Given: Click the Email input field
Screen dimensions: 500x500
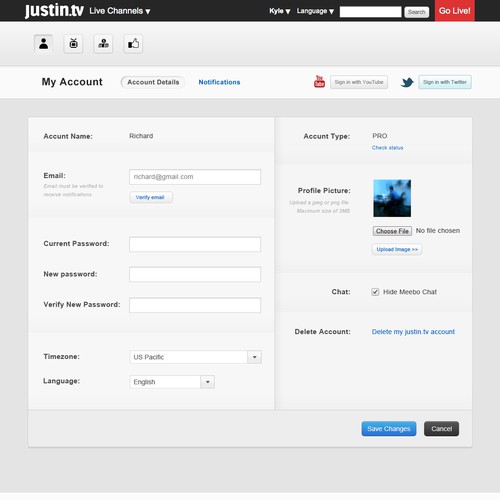Looking at the screenshot, I should pyautogui.click(x=195, y=177).
